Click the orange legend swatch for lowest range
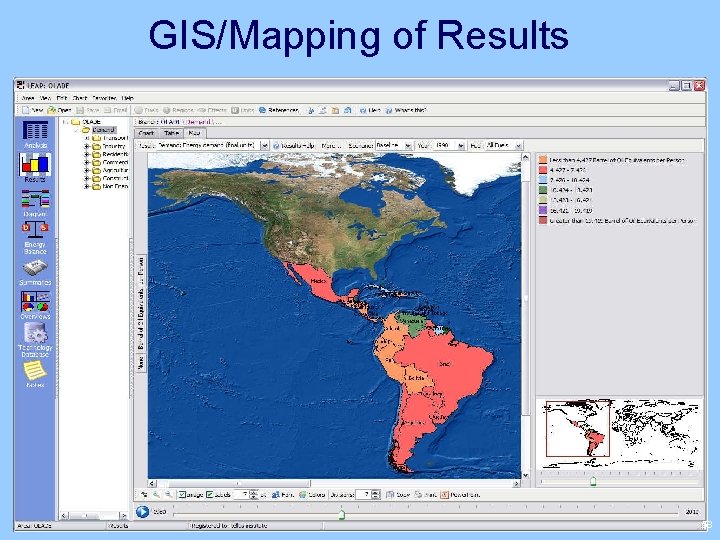The image size is (720, 540). (x=543, y=160)
